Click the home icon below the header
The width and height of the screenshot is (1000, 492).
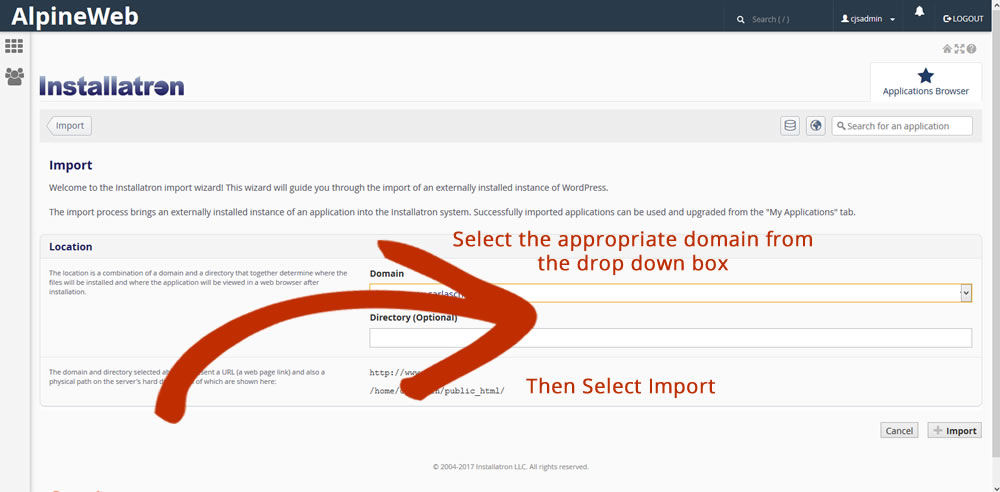point(947,48)
